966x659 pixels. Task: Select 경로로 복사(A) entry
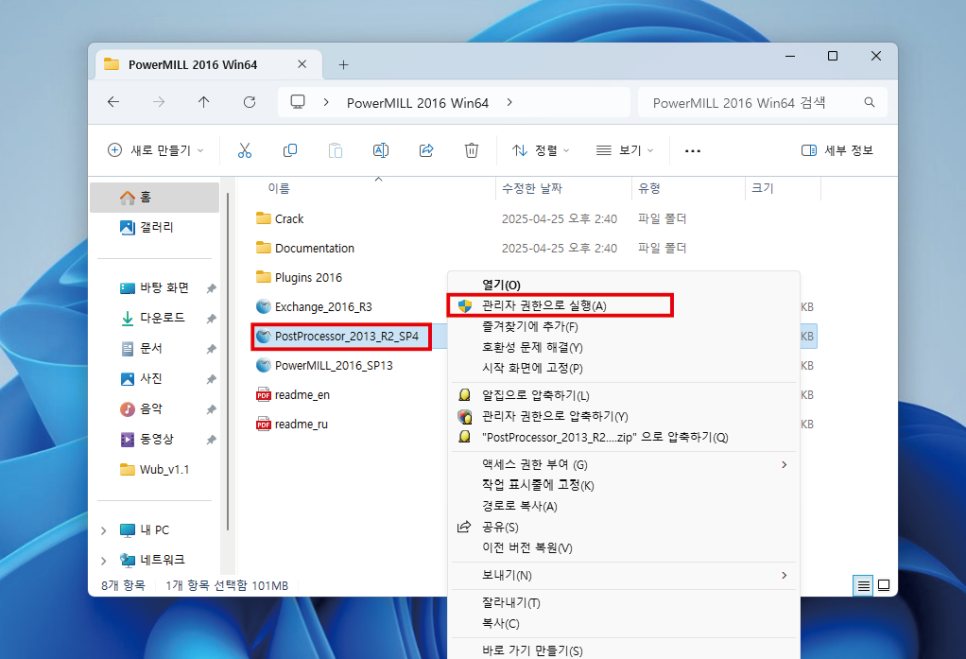coord(625,506)
